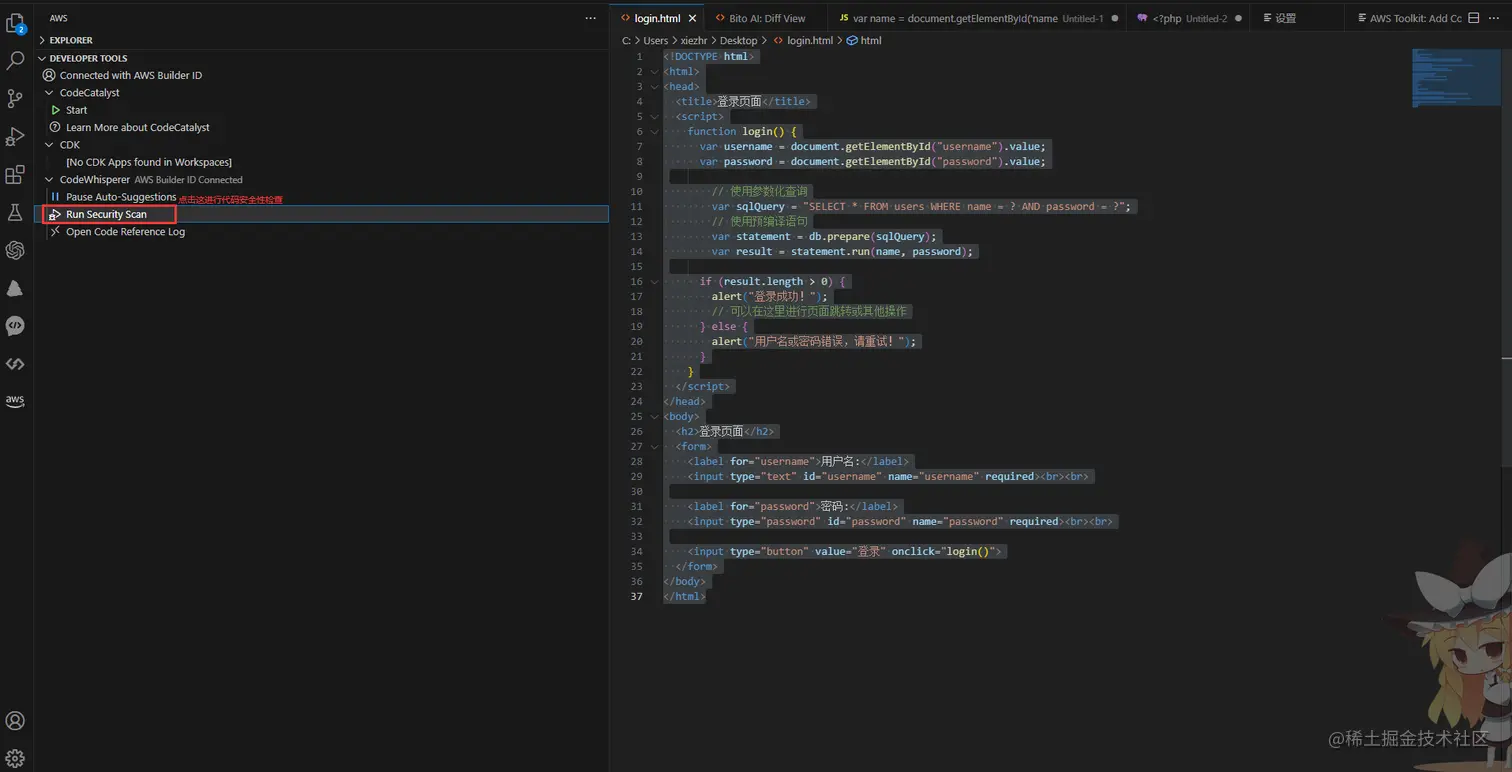1512x772 pixels.
Task: Open the Extensions view
Action: click(x=15, y=174)
